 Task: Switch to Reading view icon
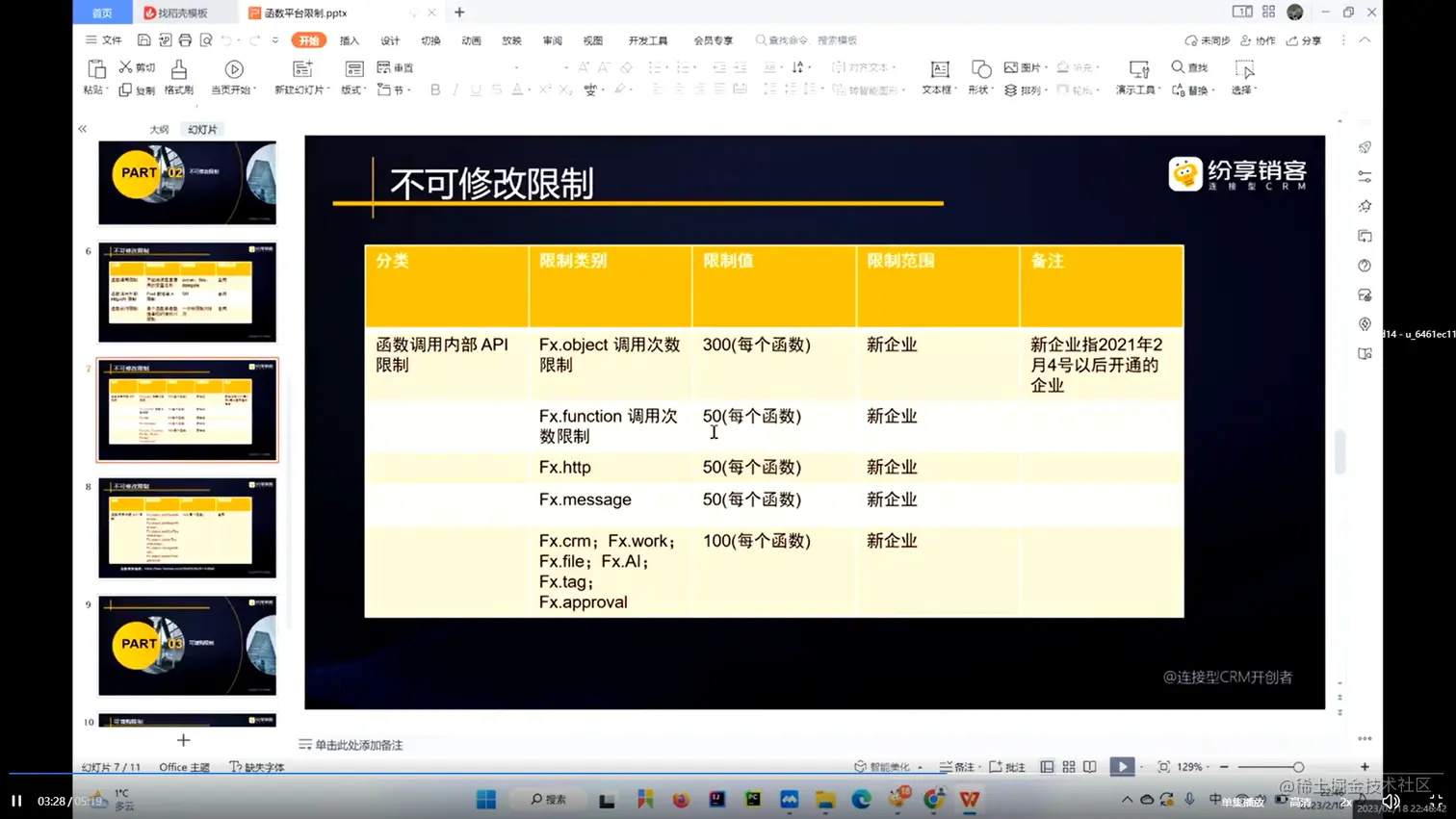[1090, 767]
